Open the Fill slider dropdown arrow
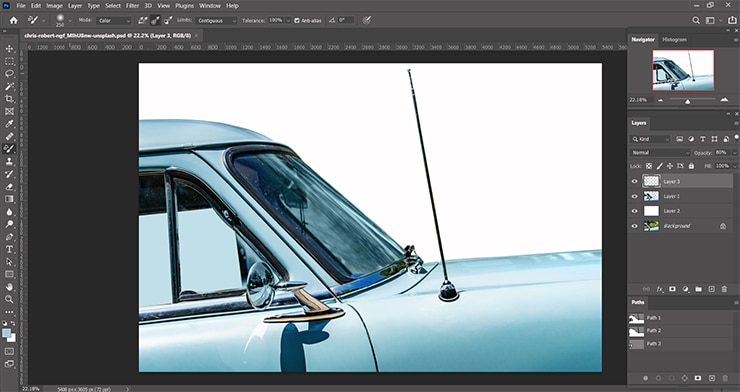Viewport: 740px width, 392px height. 734,166
